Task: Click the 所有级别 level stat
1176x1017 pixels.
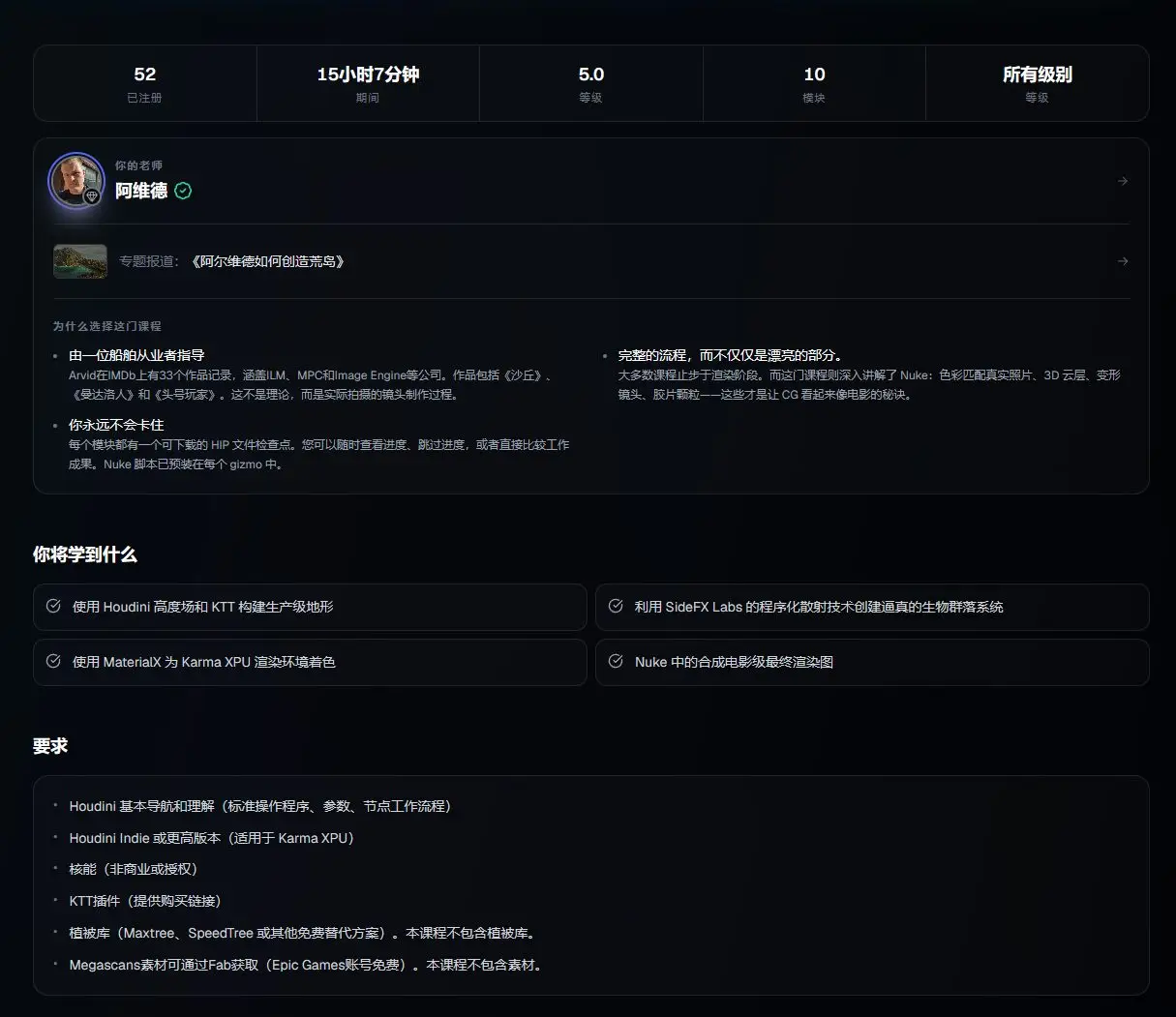Action: 1038,83
